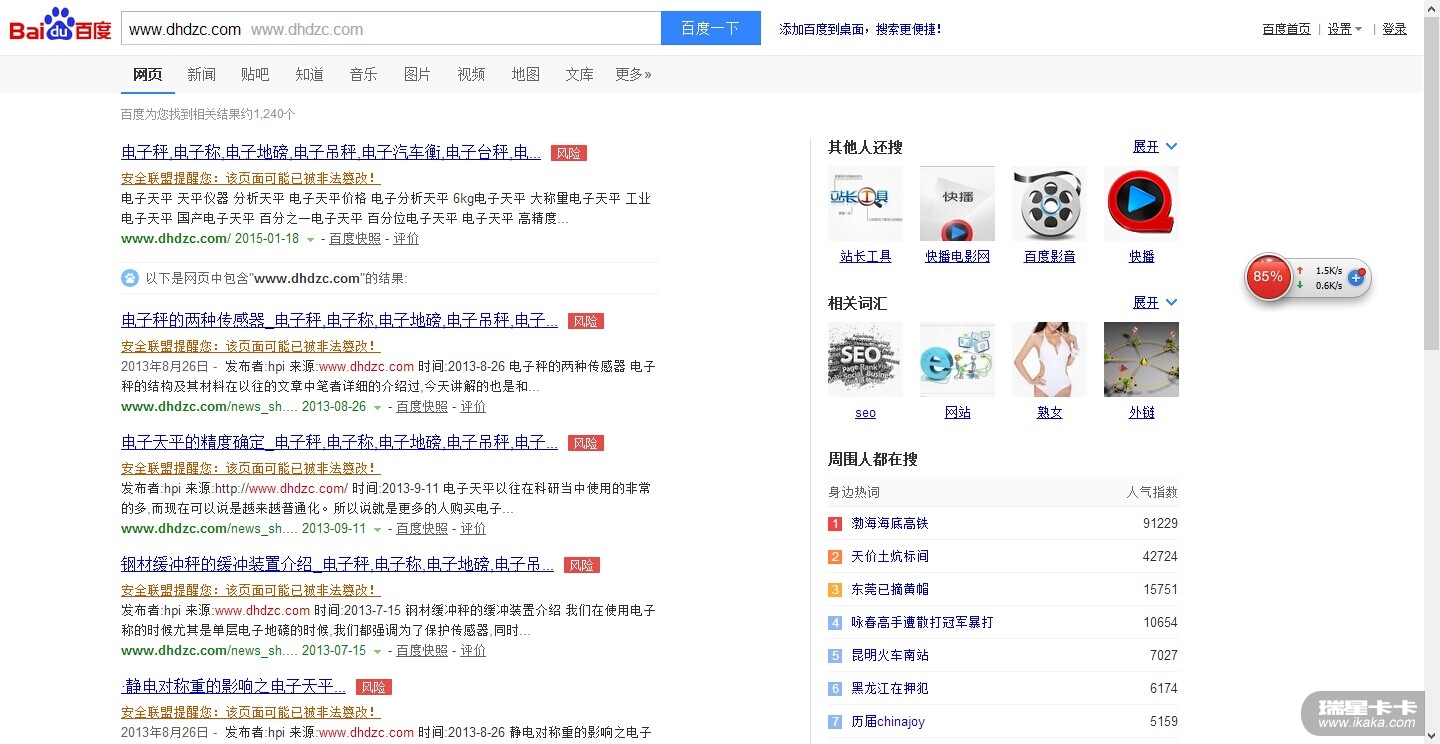Switch to the 视频 tab

pyautogui.click(x=471, y=74)
